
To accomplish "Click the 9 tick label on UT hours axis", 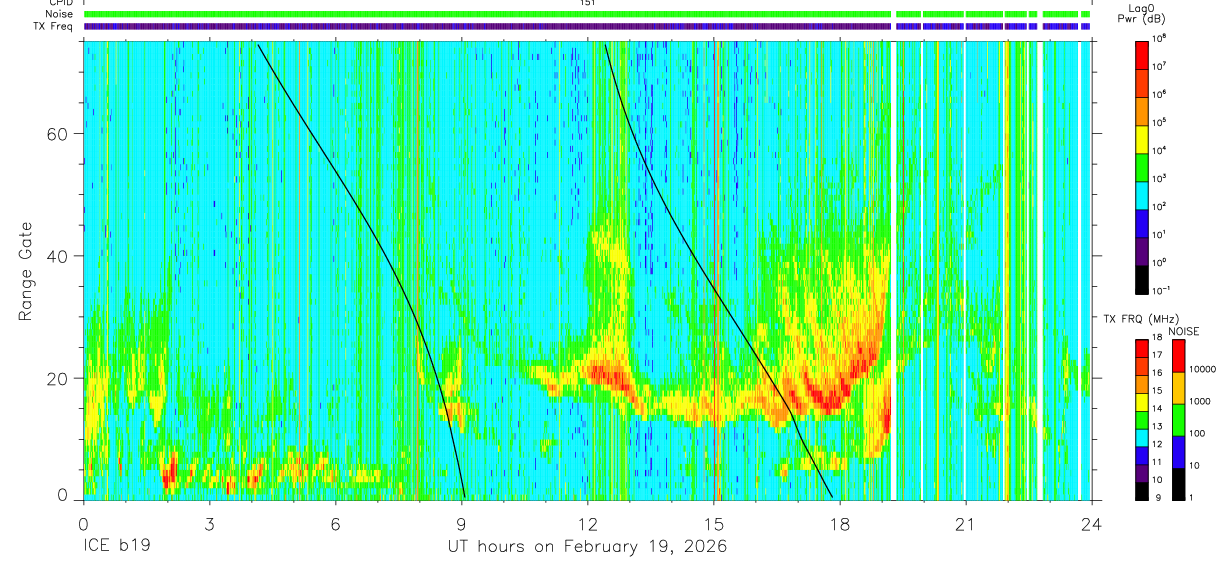I will click(x=461, y=524).
